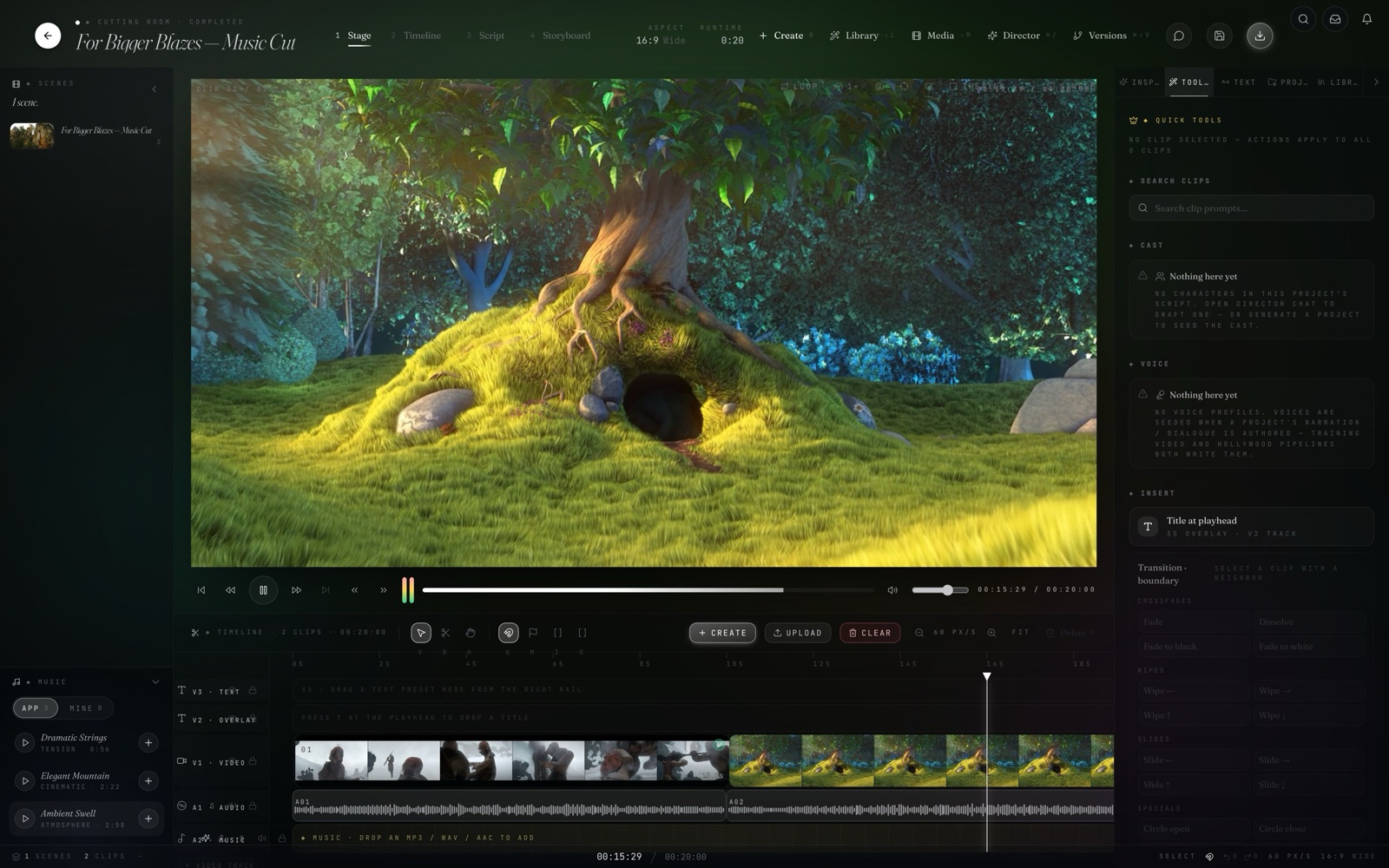1389x868 pixels.
Task: Lock the V3 Text track
Action: tap(253, 691)
